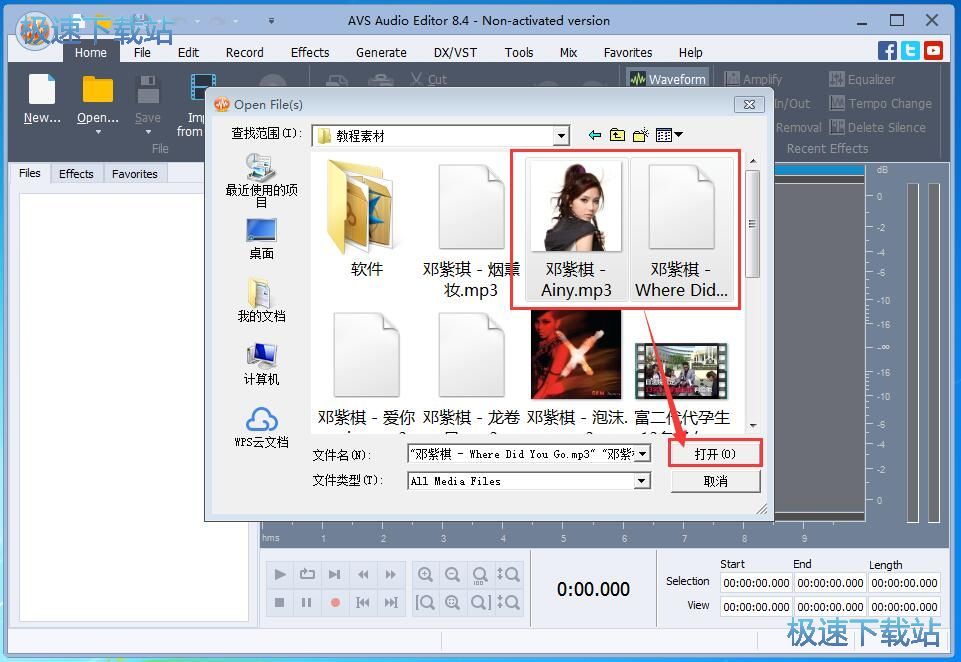The height and width of the screenshot is (662, 961).
Task: Click the red Record button
Action: [335, 603]
